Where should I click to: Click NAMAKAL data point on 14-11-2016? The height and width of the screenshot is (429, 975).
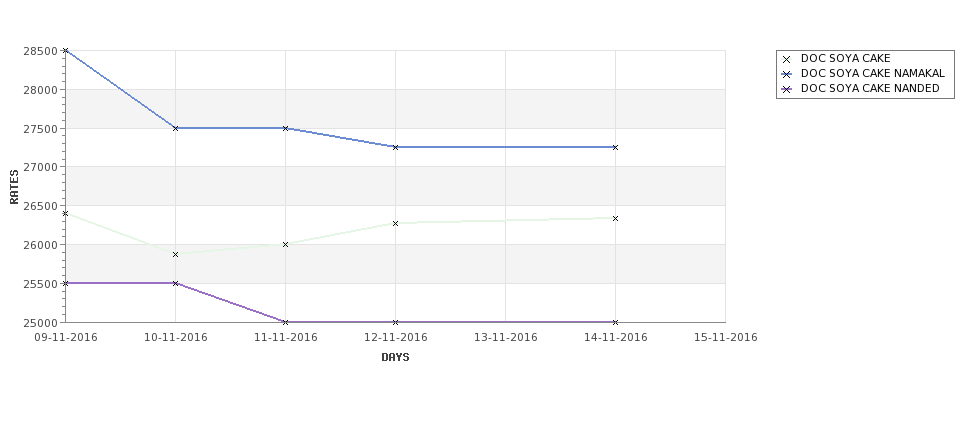click(616, 147)
